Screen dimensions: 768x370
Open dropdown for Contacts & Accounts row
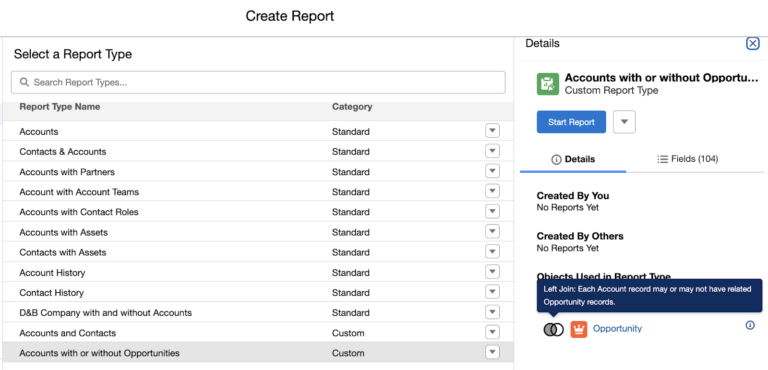tap(492, 151)
